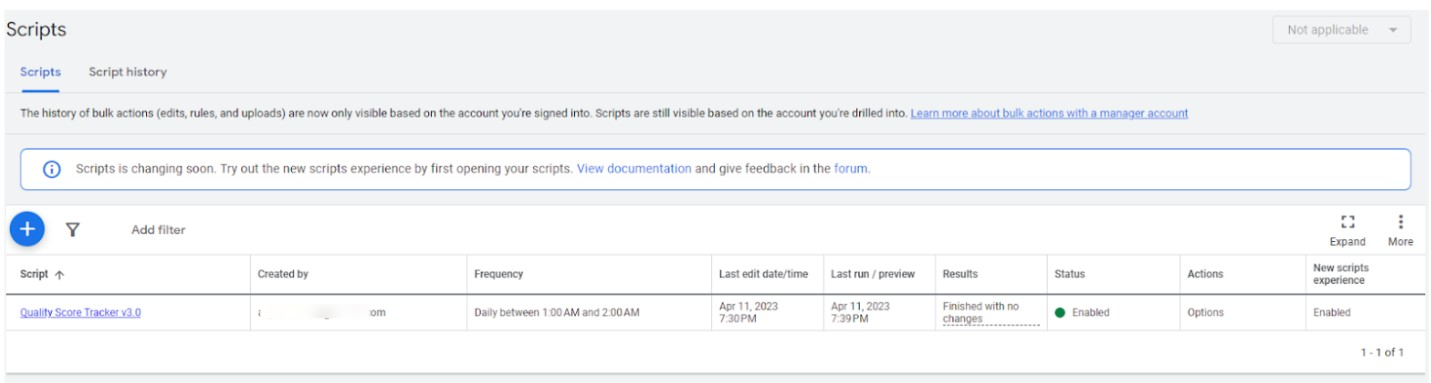This screenshot has width=1431, height=383.
Task: Open the Not applicable dropdown
Action: [x=1341, y=30]
